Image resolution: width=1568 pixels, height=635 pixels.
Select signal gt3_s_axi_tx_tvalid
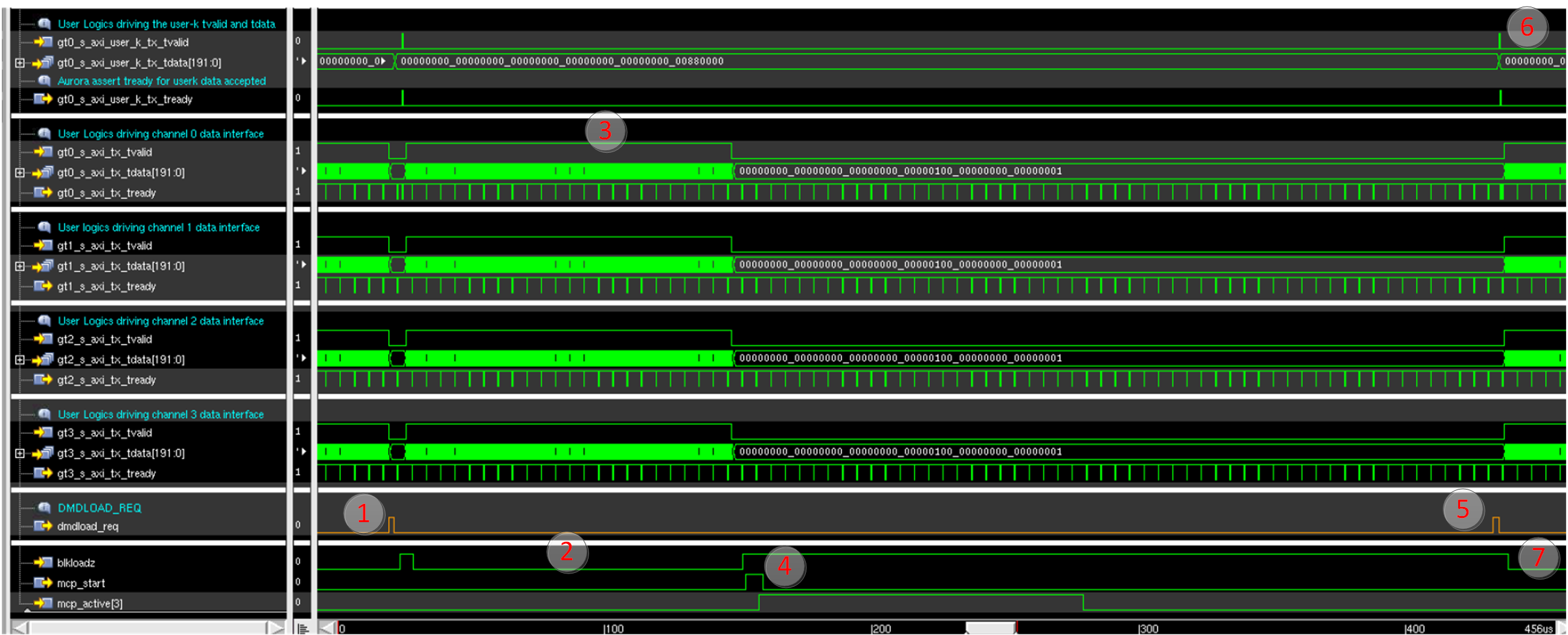pyautogui.click(x=104, y=433)
